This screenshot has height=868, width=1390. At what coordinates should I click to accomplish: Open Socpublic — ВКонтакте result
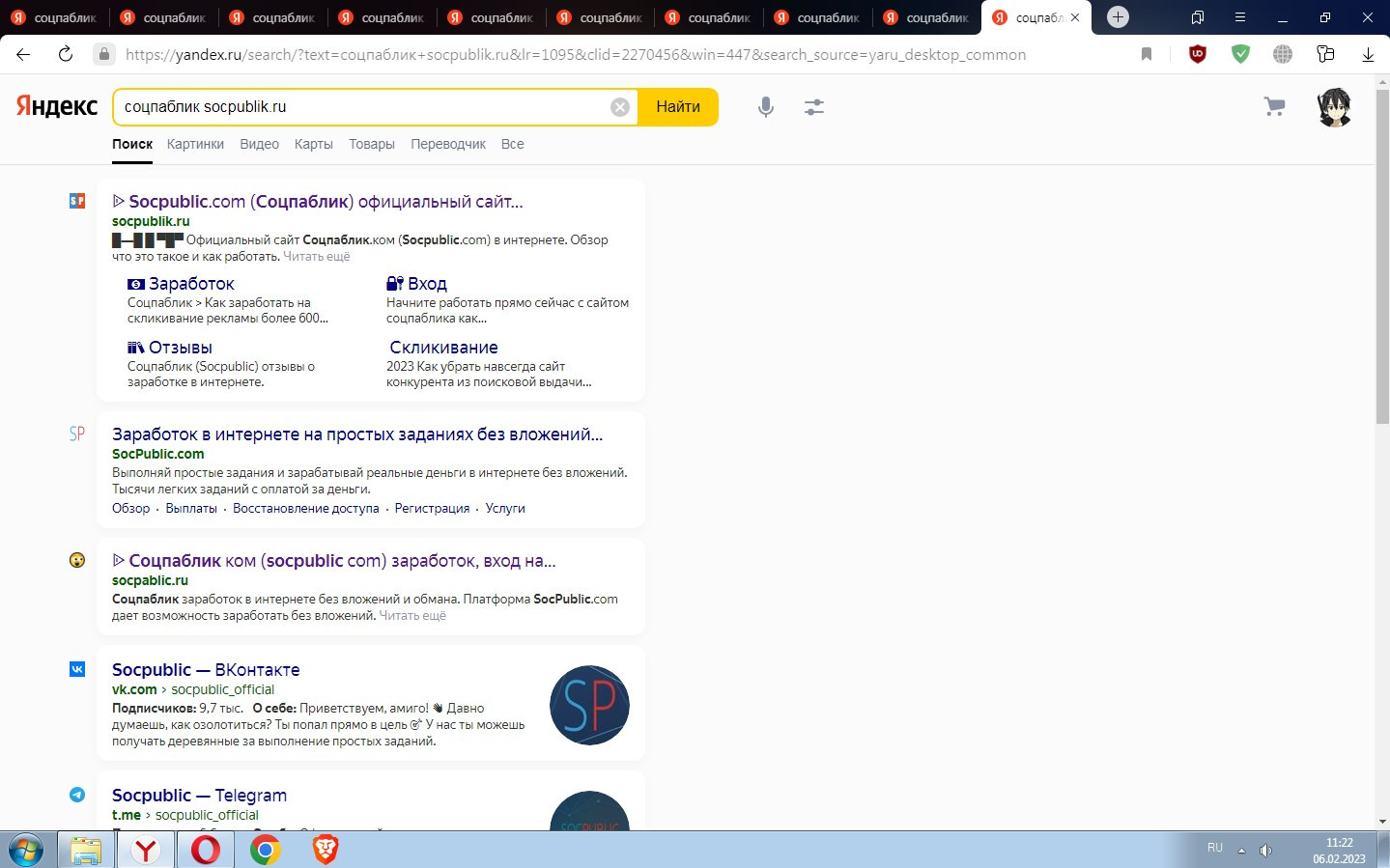pyautogui.click(x=206, y=670)
